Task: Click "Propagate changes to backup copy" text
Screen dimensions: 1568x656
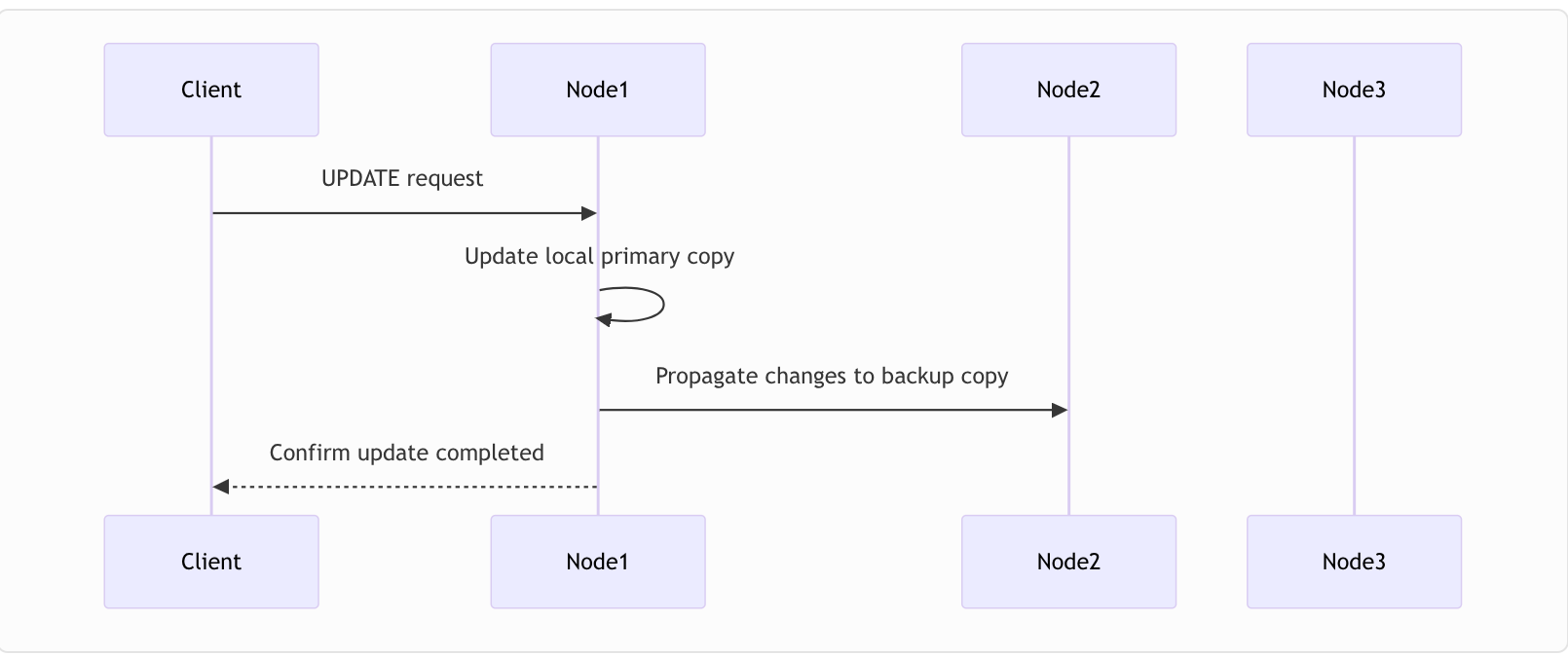Action: coord(832,377)
